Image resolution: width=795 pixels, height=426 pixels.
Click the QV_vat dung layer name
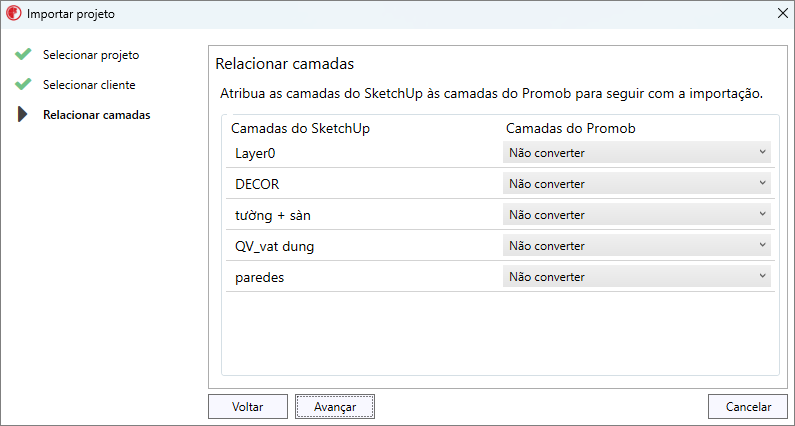click(x=274, y=247)
